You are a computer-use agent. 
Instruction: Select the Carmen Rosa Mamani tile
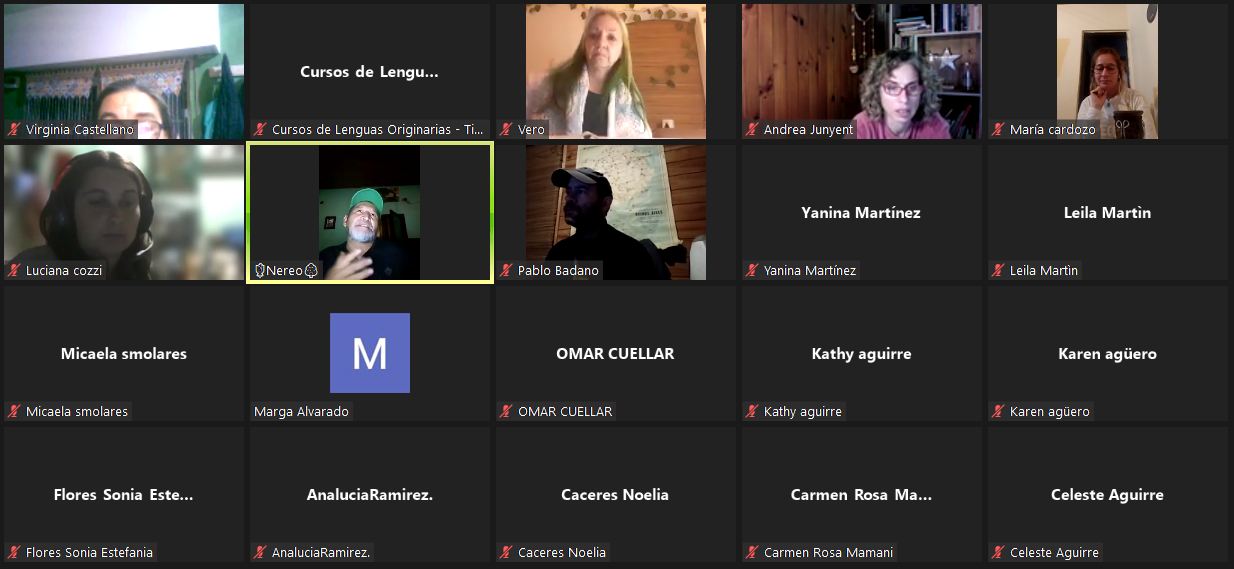861,494
